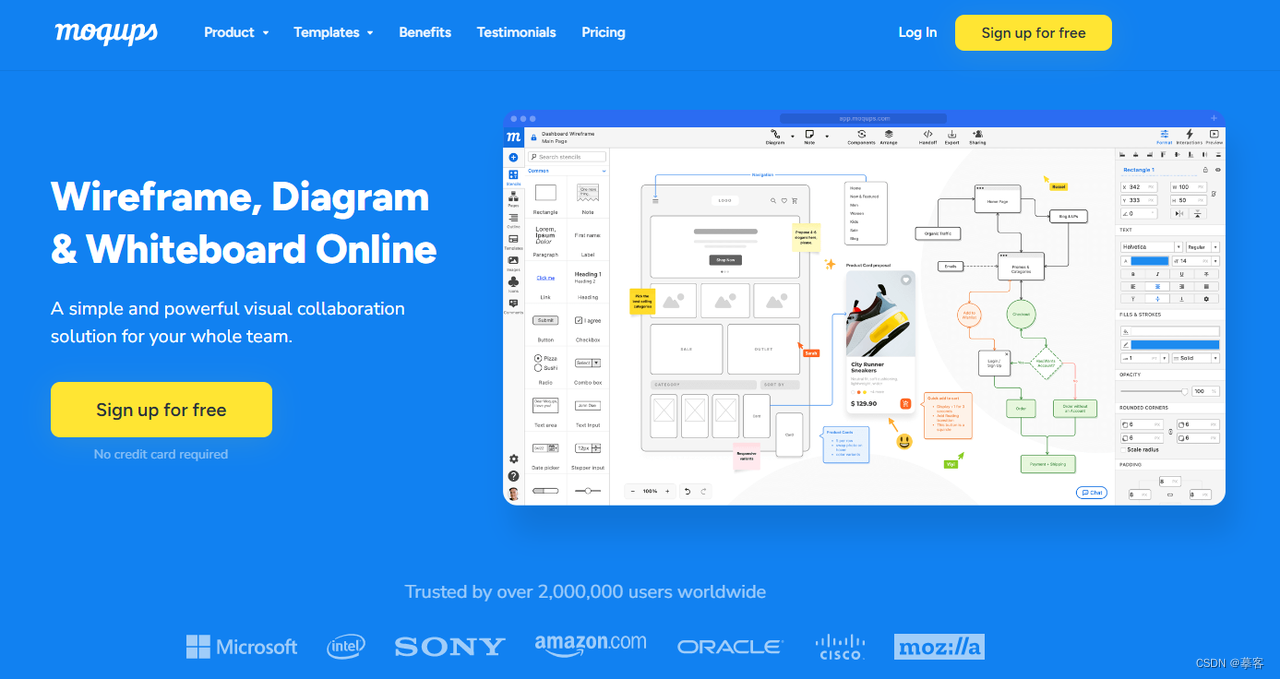Screen dimensions: 1280x679
Task: Select the Note tool in toolbar
Action: click(x=810, y=137)
